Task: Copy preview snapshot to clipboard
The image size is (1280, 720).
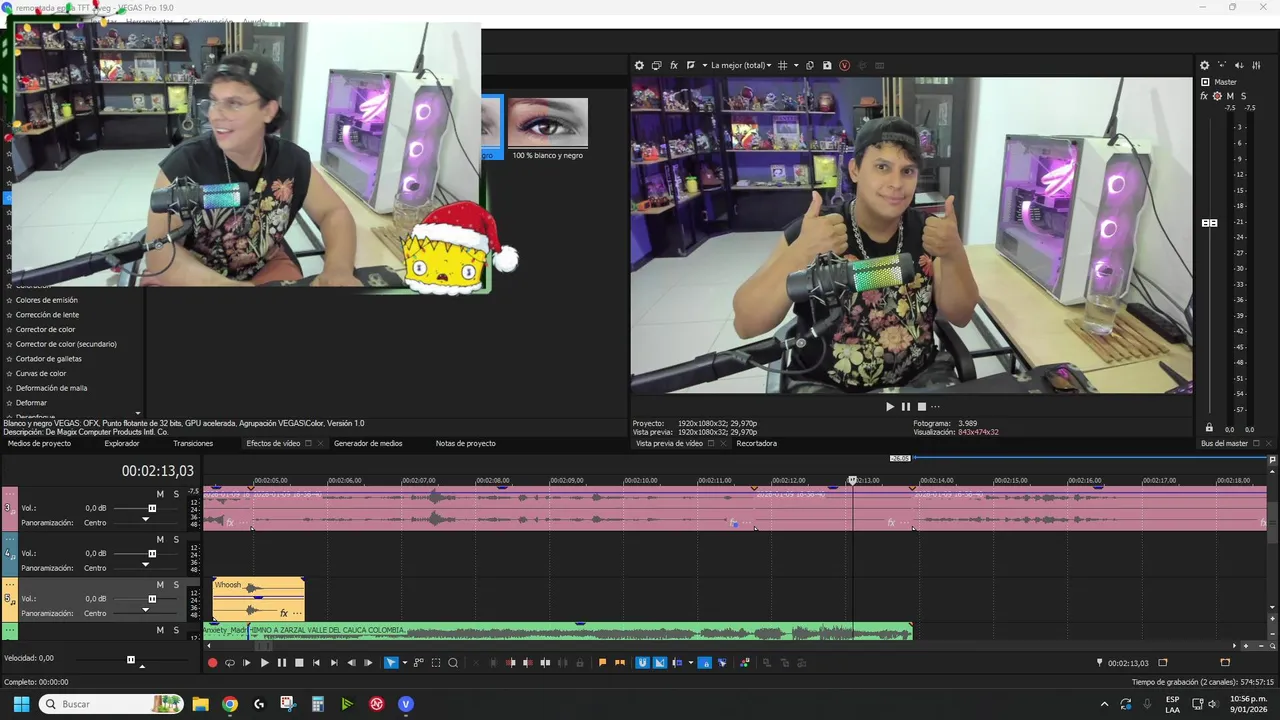Action: pyautogui.click(x=810, y=65)
